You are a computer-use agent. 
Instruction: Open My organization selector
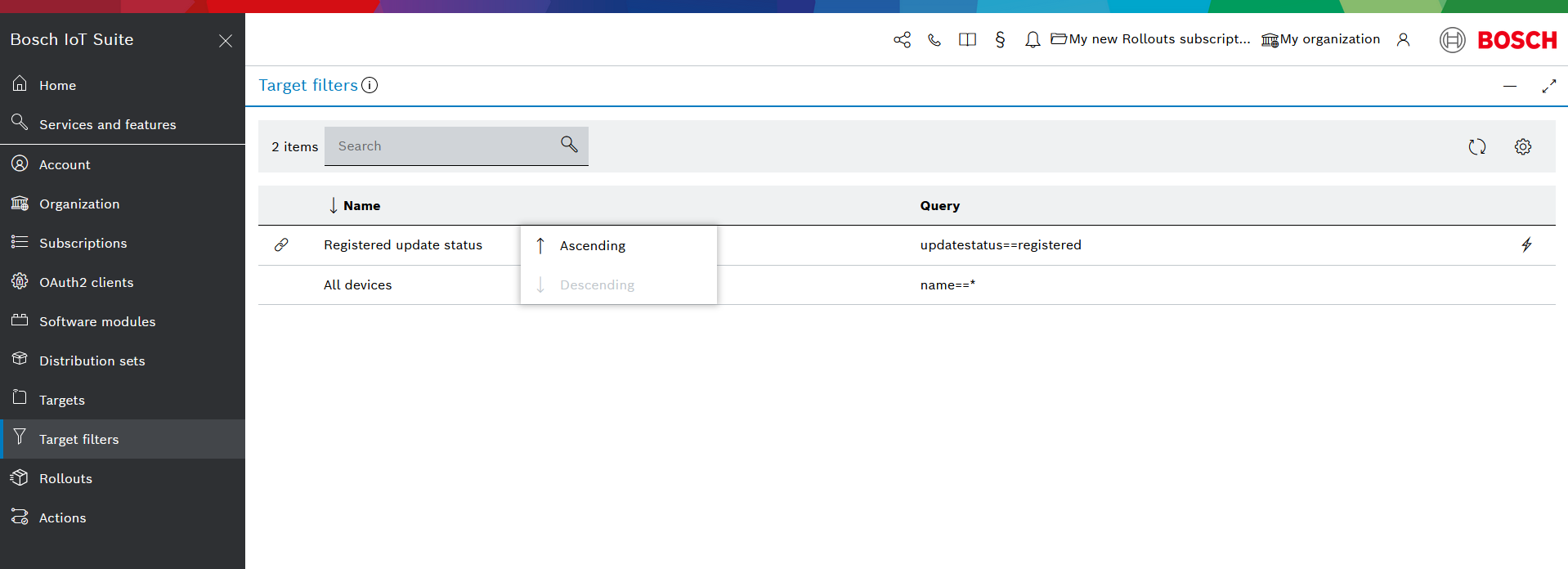coord(1321,39)
